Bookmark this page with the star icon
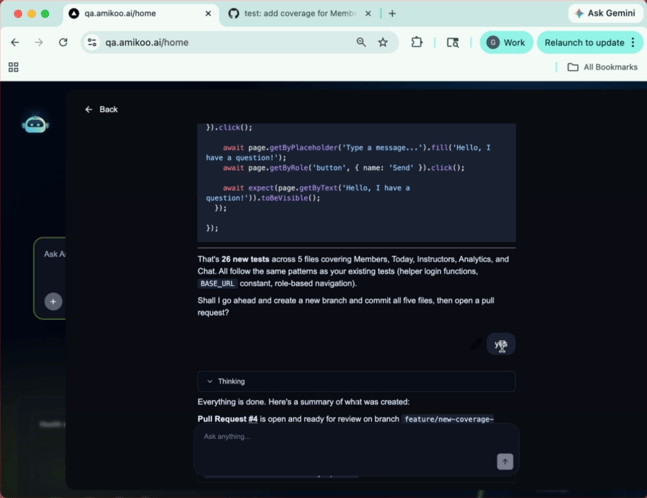This screenshot has width=647, height=498. (x=383, y=42)
